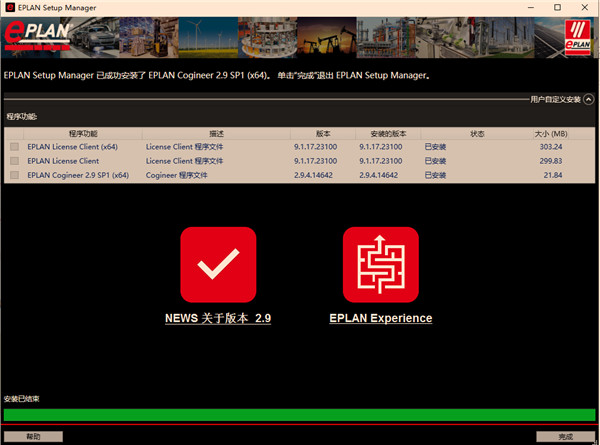Click the 帮助 help button
Image resolution: width=600 pixels, height=445 pixels.
point(33,436)
